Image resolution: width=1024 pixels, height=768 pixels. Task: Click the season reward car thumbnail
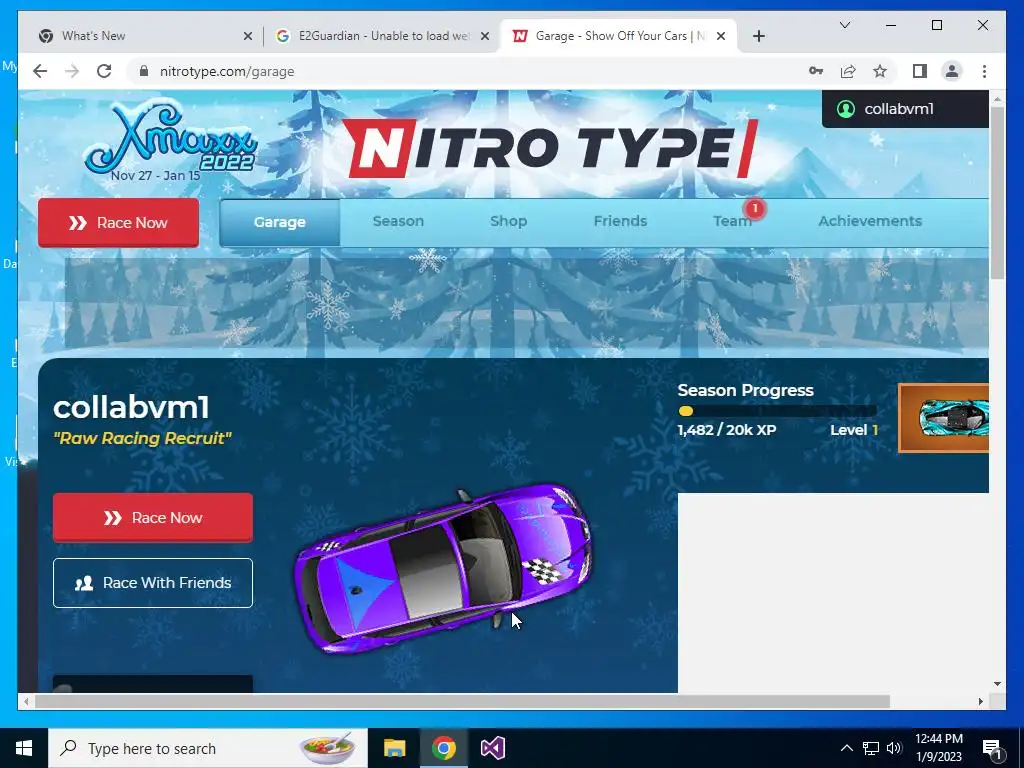pyautogui.click(x=944, y=418)
